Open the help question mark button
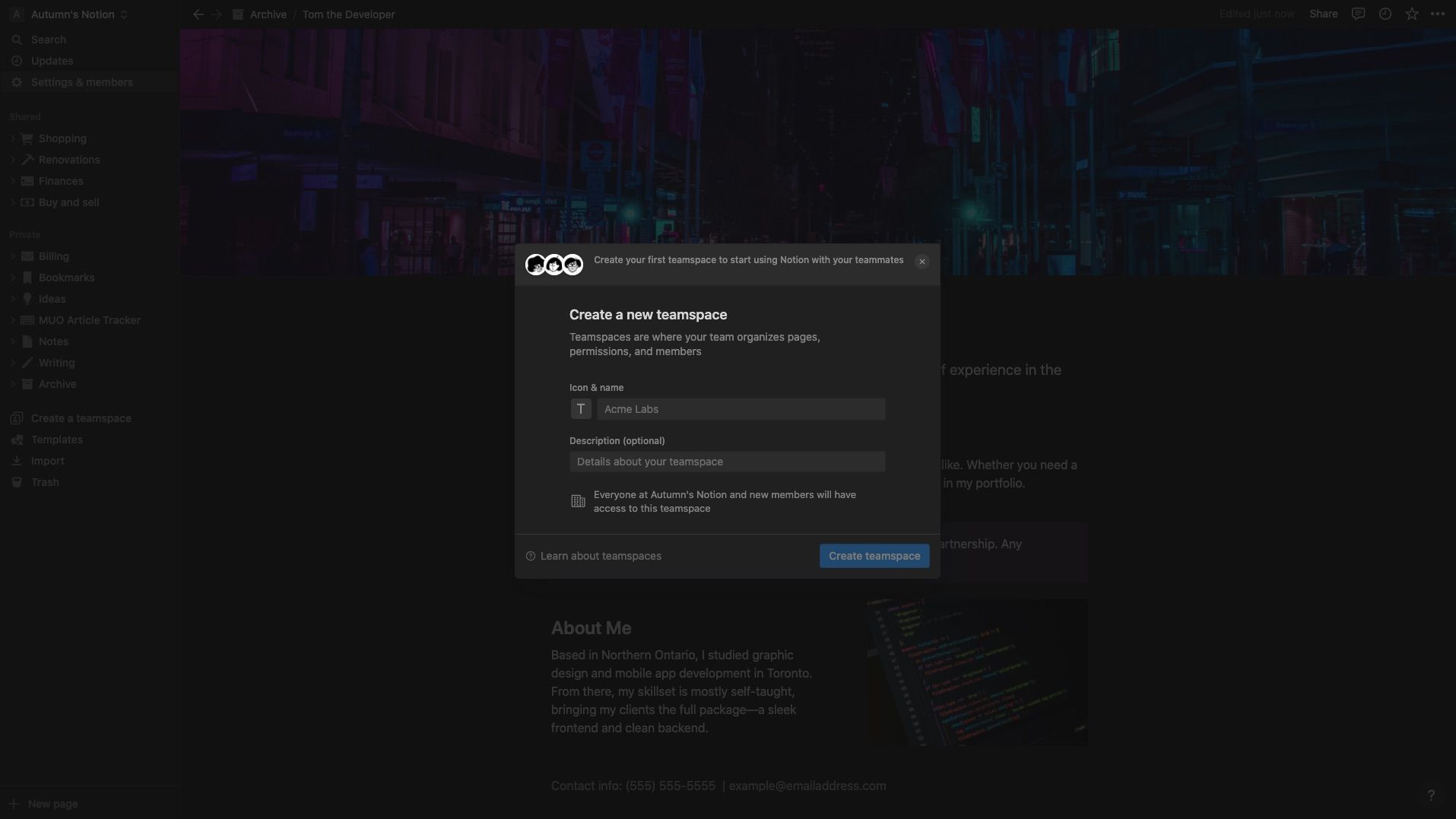Viewport: 1456px width, 819px height. [1431, 795]
